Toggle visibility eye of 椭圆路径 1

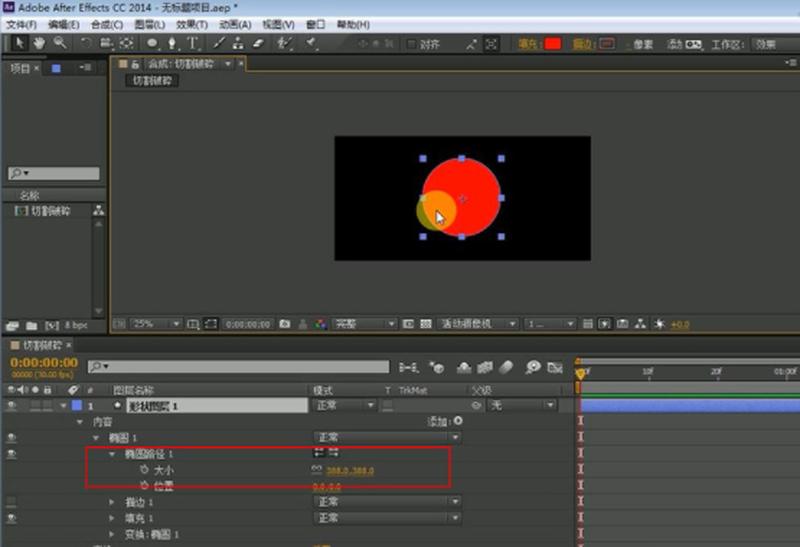11,454
